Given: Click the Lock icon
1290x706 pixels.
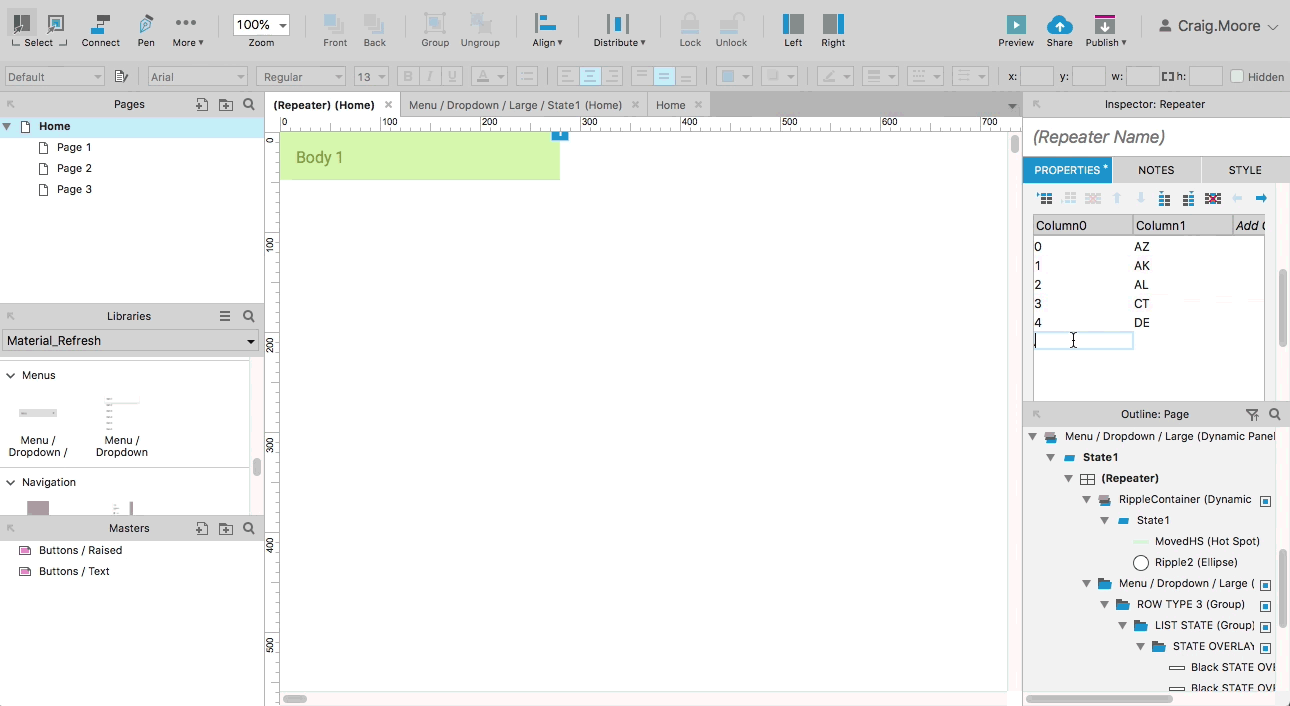Looking at the screenshot, I should click(690, 30).
